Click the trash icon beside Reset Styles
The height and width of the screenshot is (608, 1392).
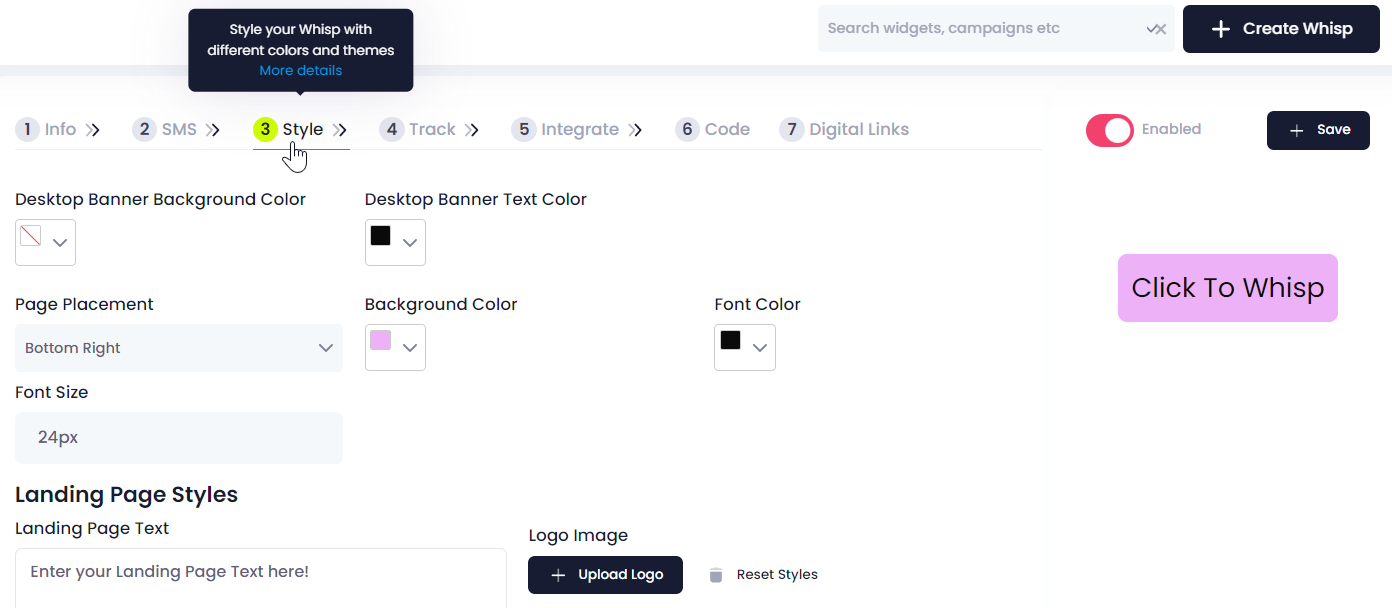point(715,575)
